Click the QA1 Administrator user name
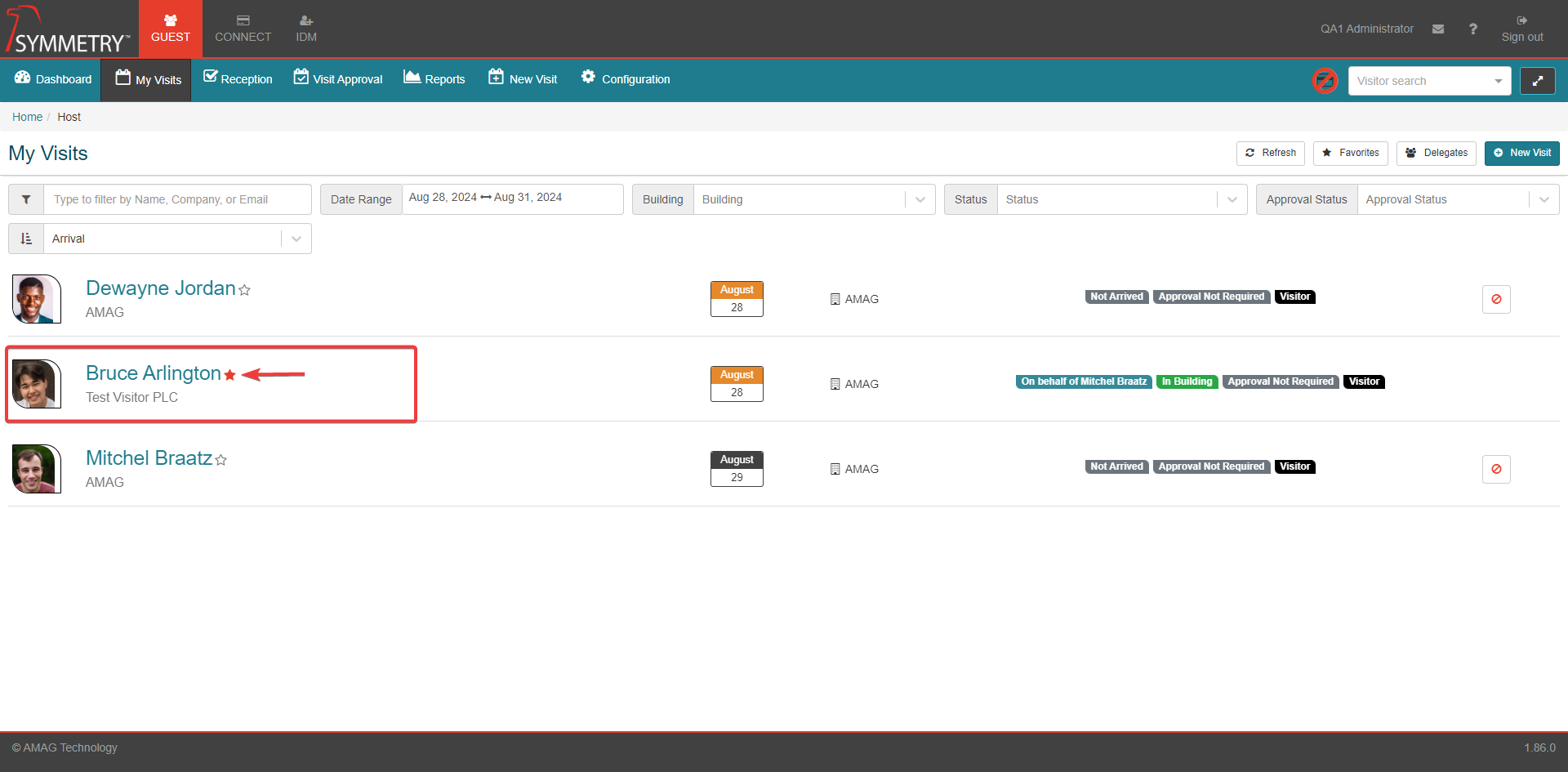Image resolution: width=1568 pixels, height=772 pixels. (x=1367, y=29)
